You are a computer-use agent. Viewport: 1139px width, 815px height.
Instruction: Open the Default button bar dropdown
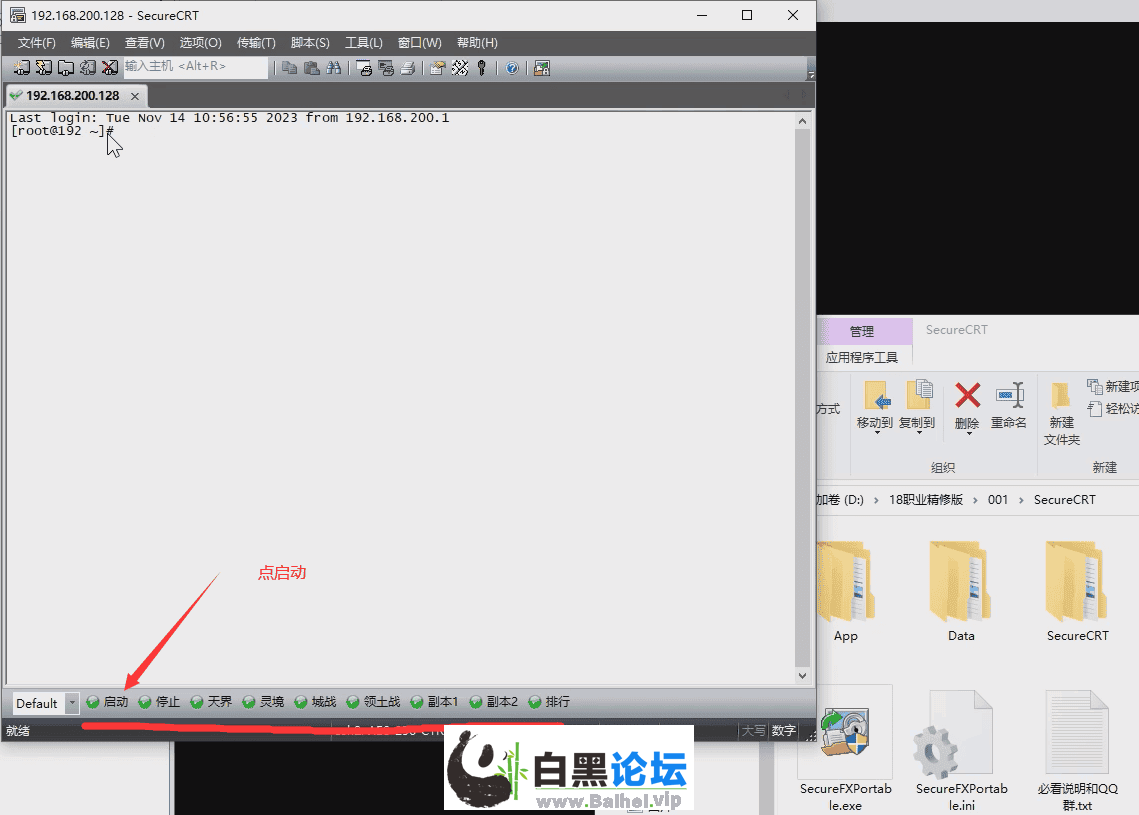coord(72,703)
